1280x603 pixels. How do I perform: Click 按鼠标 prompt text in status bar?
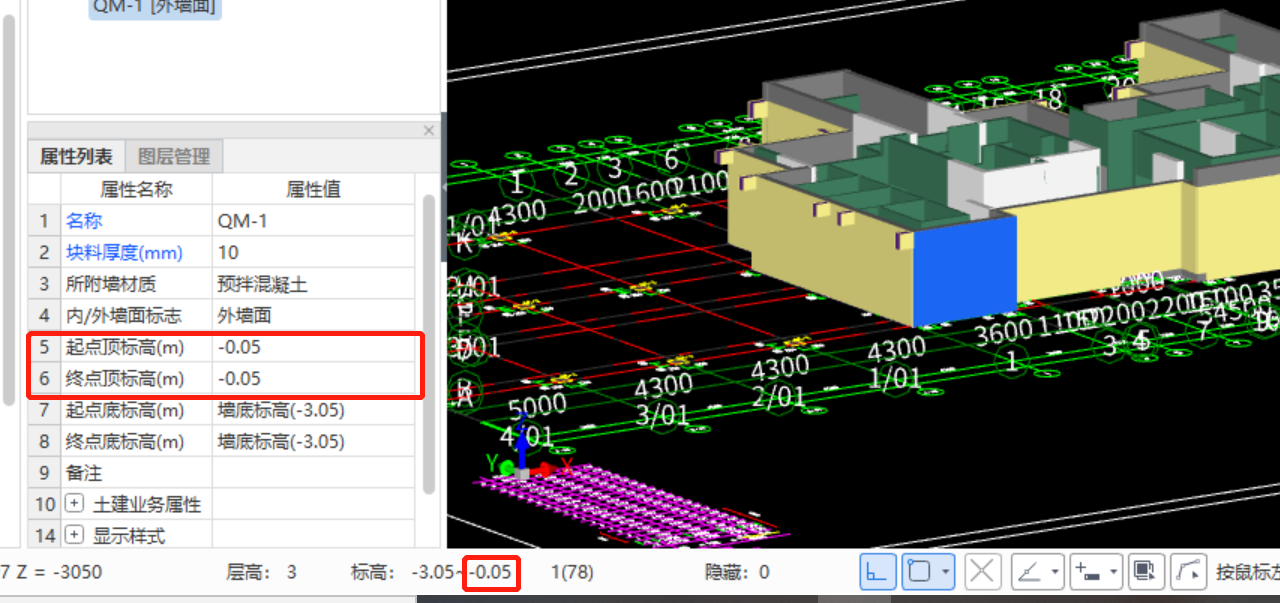pos(1247,573)
